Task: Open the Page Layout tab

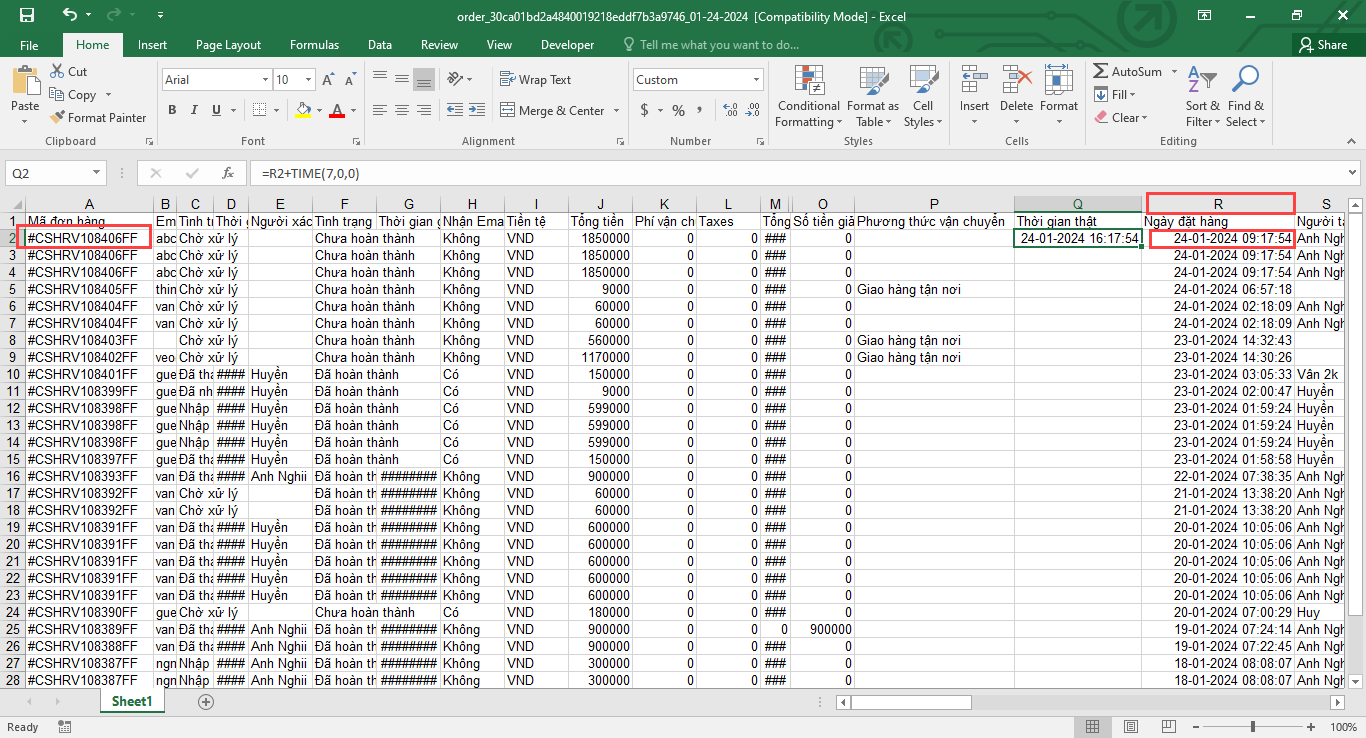Action: (x=228, y=45)
